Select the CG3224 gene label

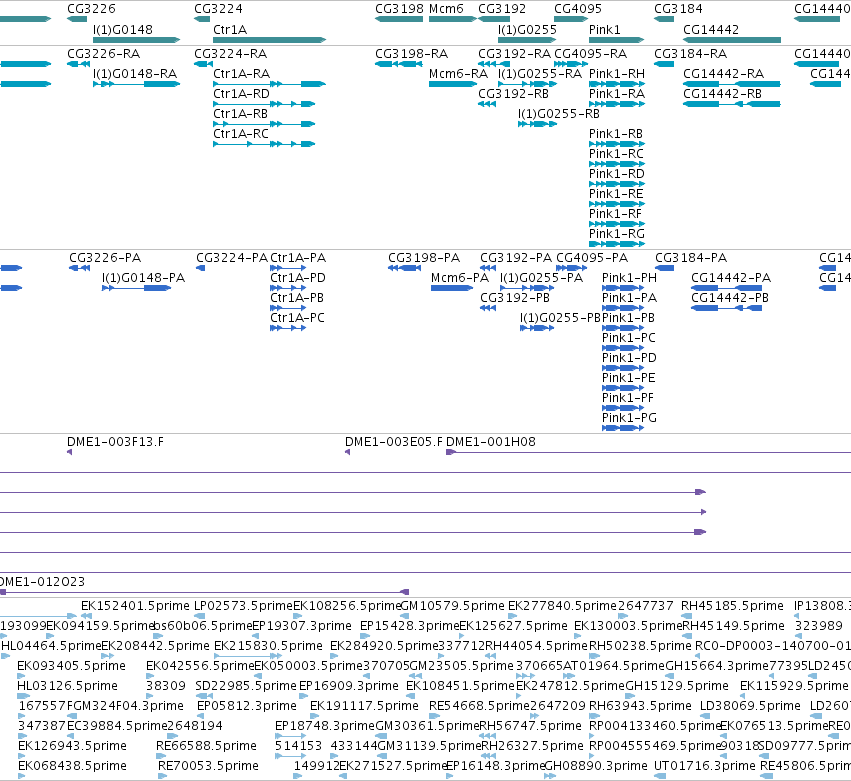(x=218, y=9)
